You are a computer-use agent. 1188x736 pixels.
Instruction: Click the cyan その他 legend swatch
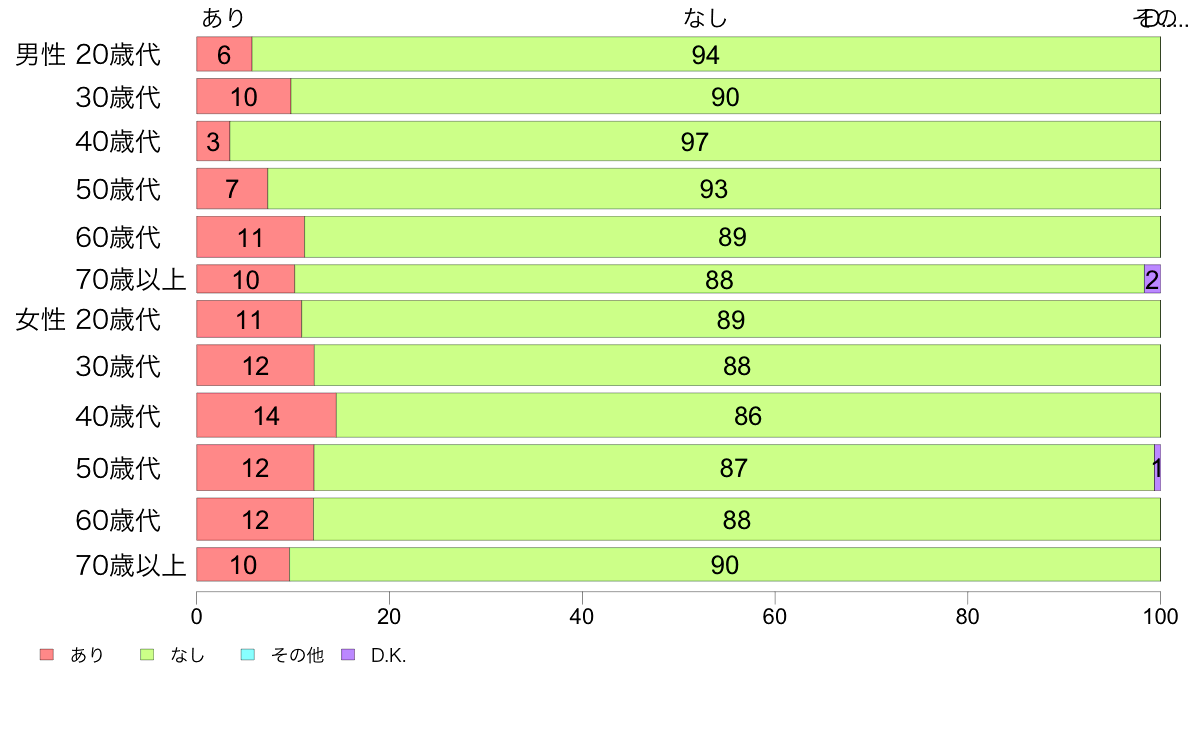tap(248, 654)
